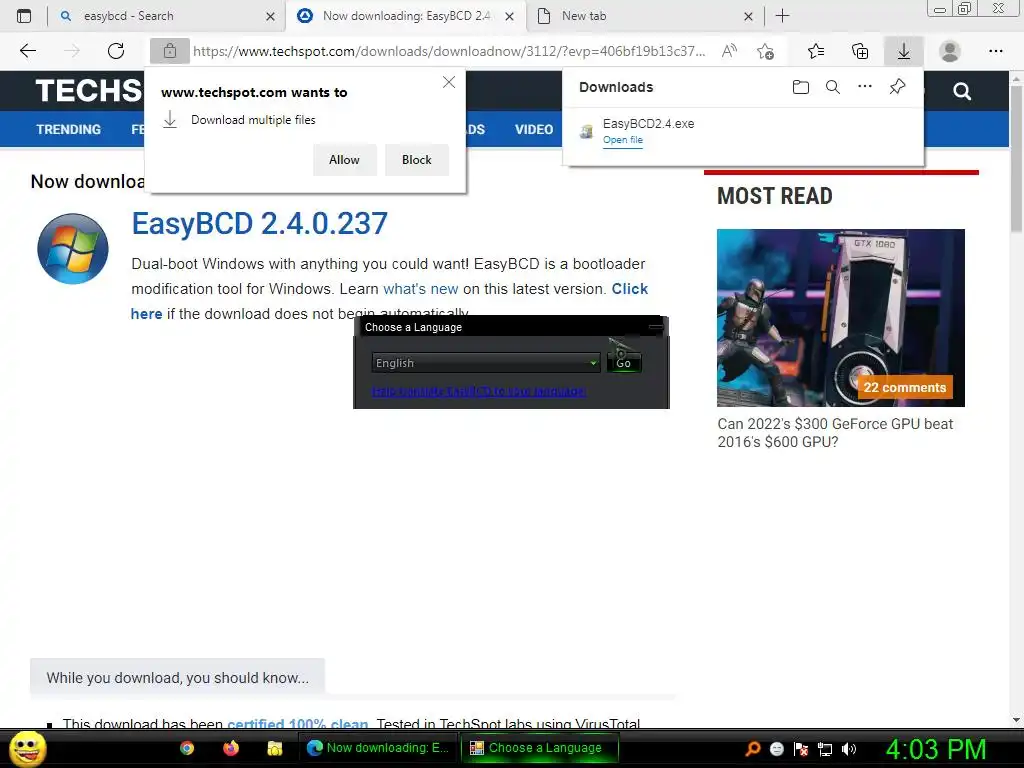
Task: Open the certified 100% clean link
Action: 297,724
